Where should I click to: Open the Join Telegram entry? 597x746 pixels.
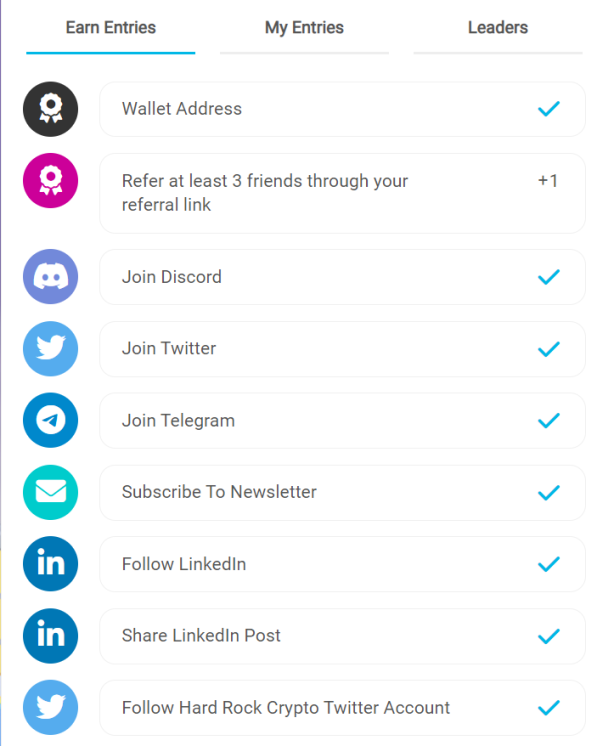tap(342, 421)
